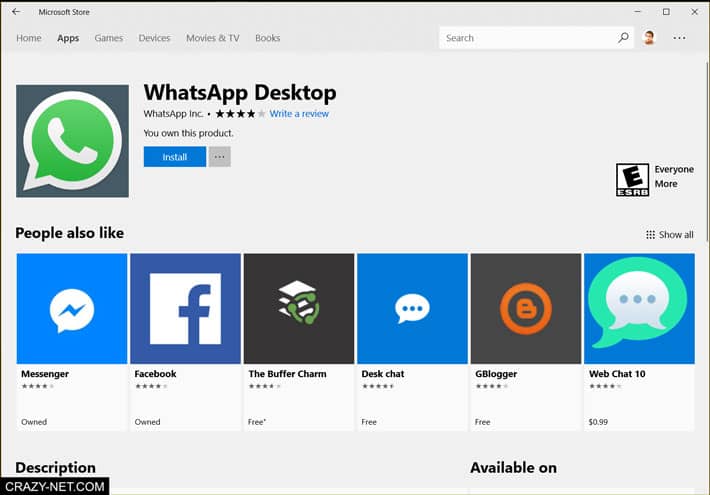The image size is (710, 495).
Task: Click the Desk chat name text
Action: [x=383, y=374]
